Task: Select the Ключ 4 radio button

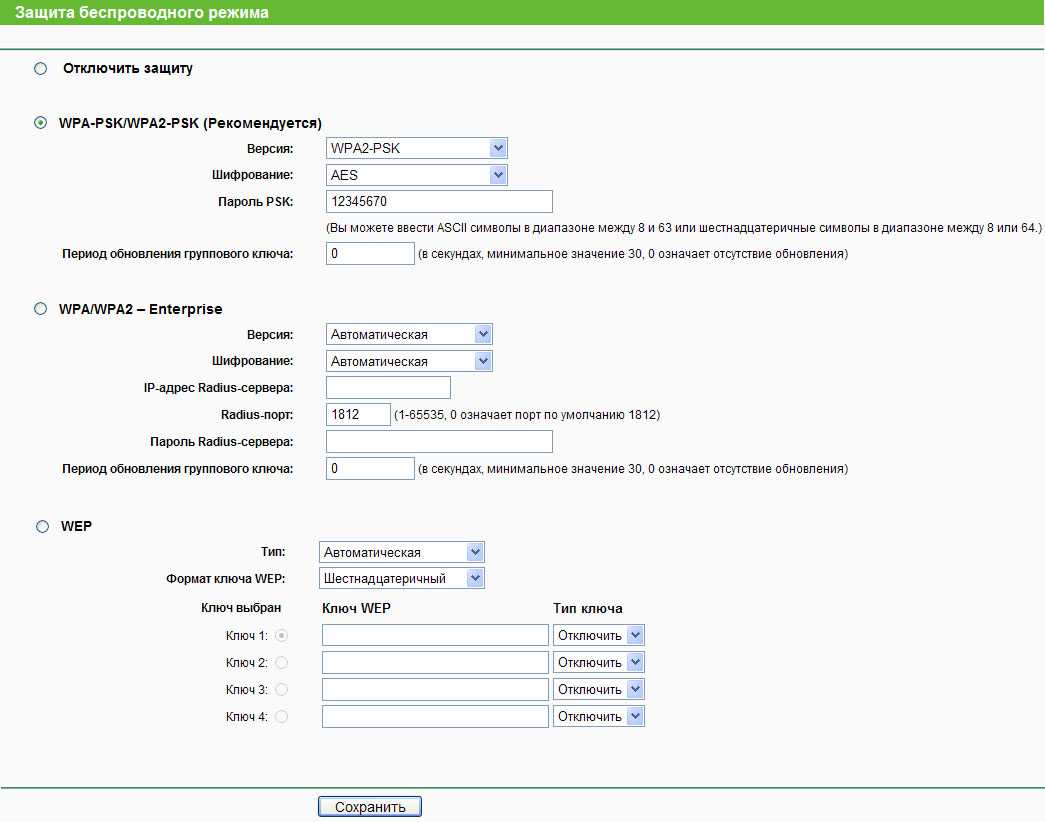Action: [281, 716]
